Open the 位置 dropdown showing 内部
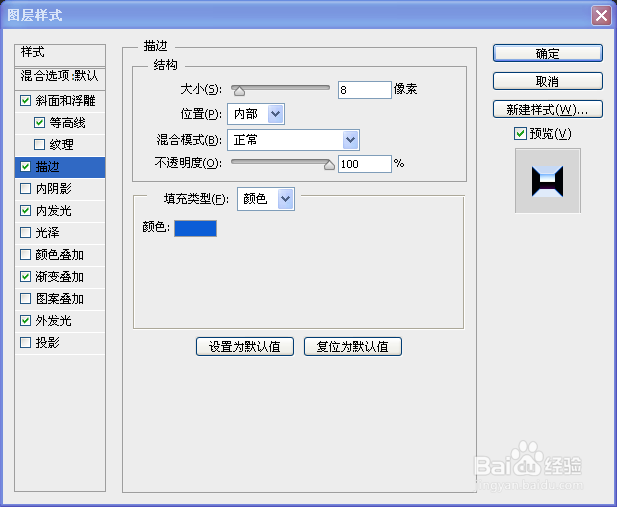Viewport: 617px width, 507px height. (256, 114)
